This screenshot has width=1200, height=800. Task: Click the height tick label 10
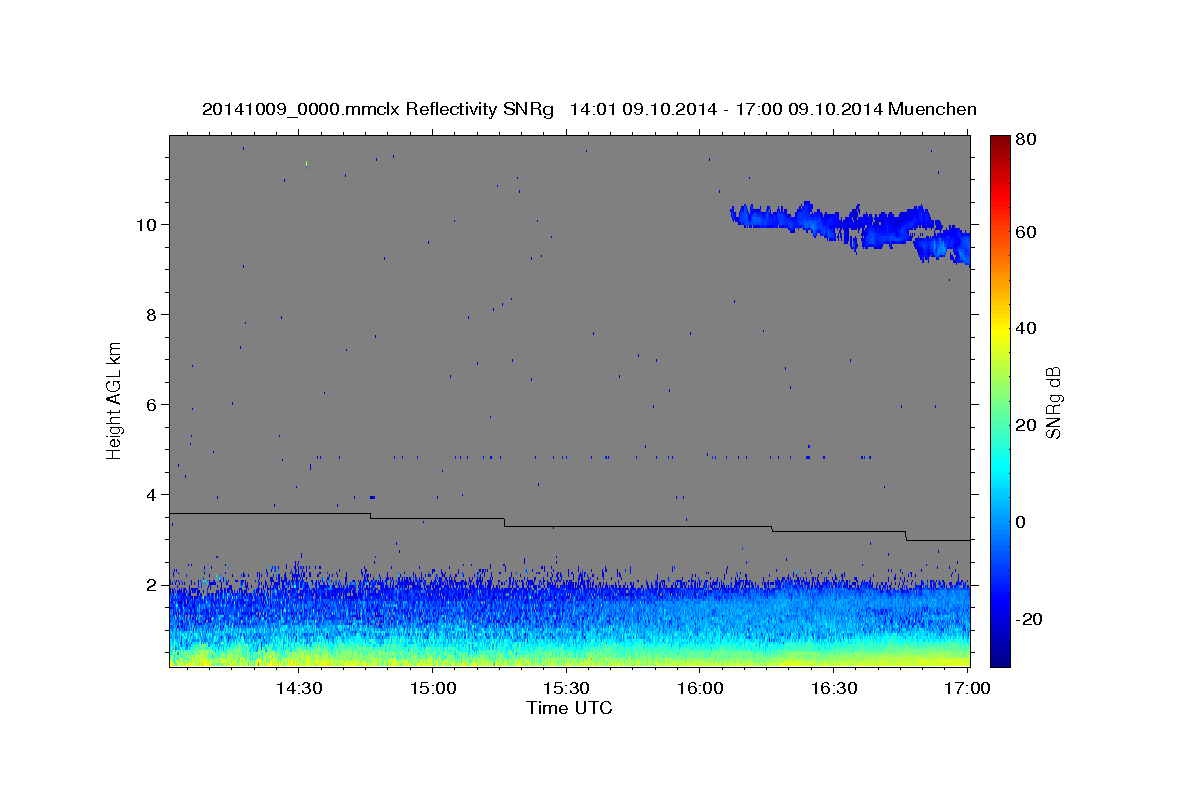(148, 225)
